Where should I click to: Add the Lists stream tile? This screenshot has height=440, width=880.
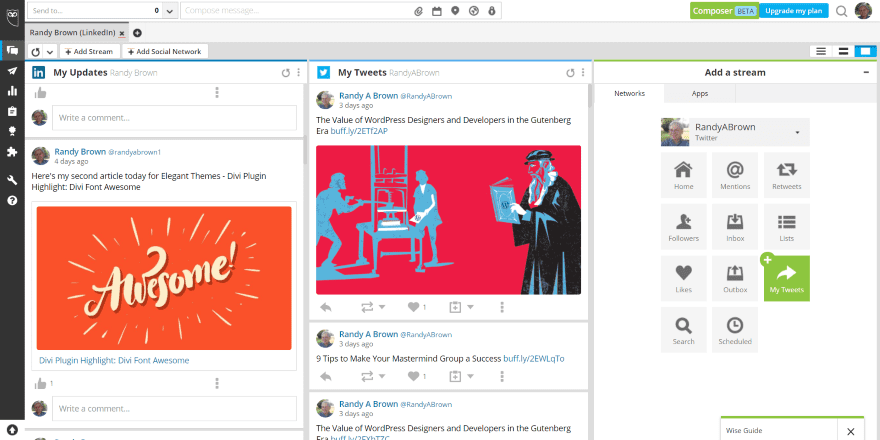click(787, 227)
